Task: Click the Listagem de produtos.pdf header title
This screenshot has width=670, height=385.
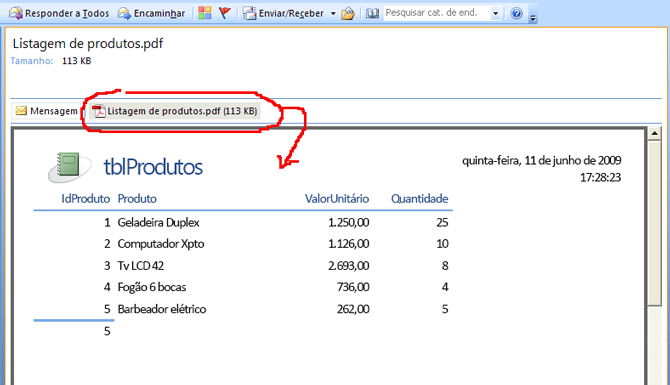Action: pyautogui.click(x=88, y=43)
